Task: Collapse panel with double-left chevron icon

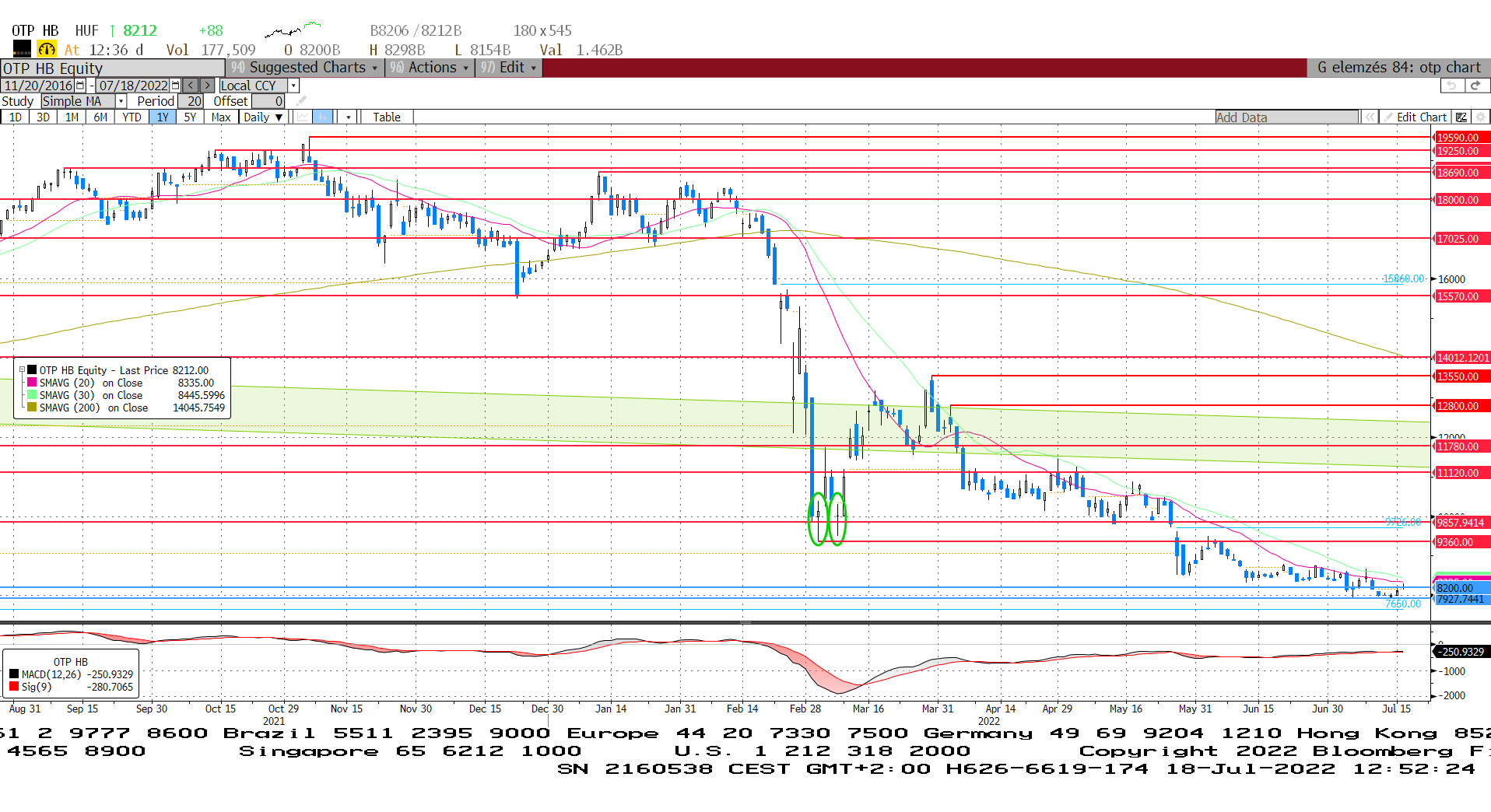Action: tap(1369, 117)
